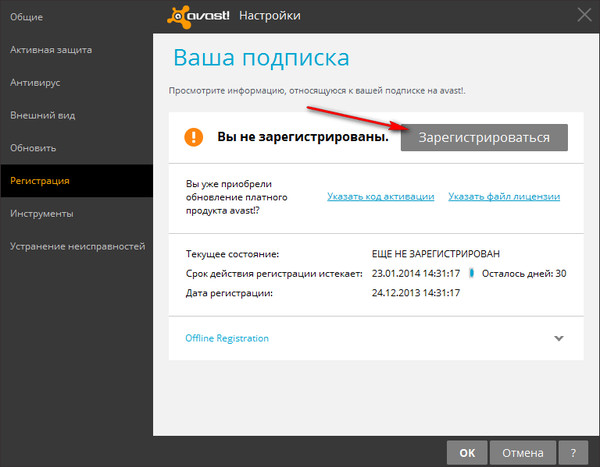Select the Регистрация sidebar item

[77, 181]
